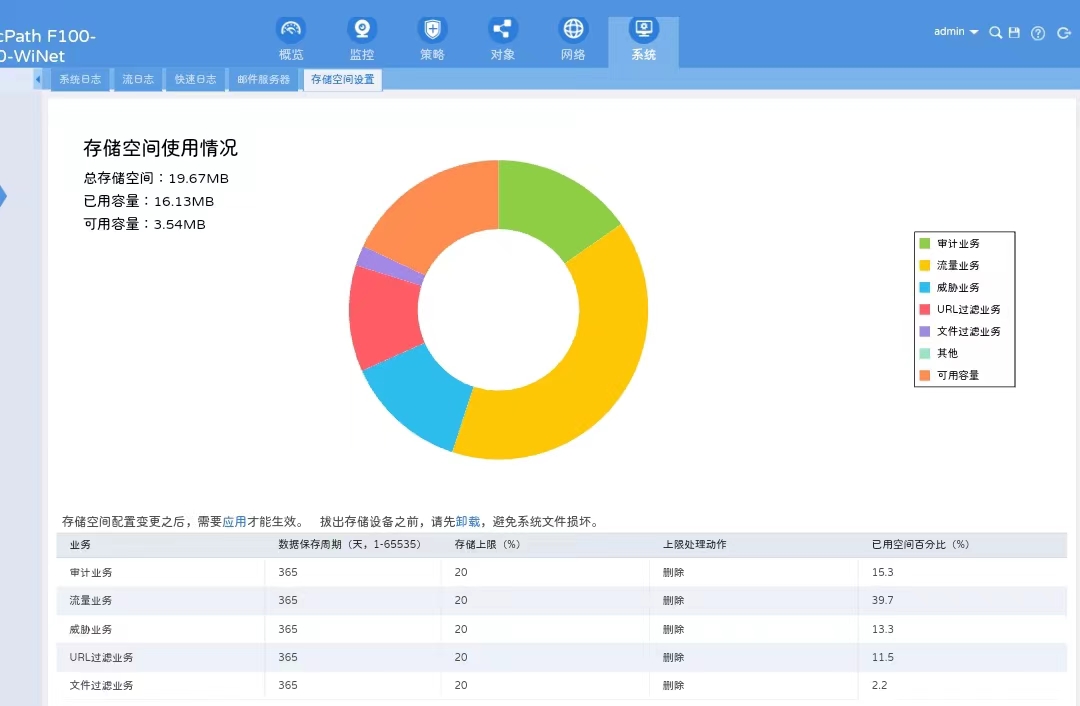Image resolution: width=1080 pixels, height=706 pixels.
Task: Toggle the 流量业务 legend color swatch
Action: 924,265
